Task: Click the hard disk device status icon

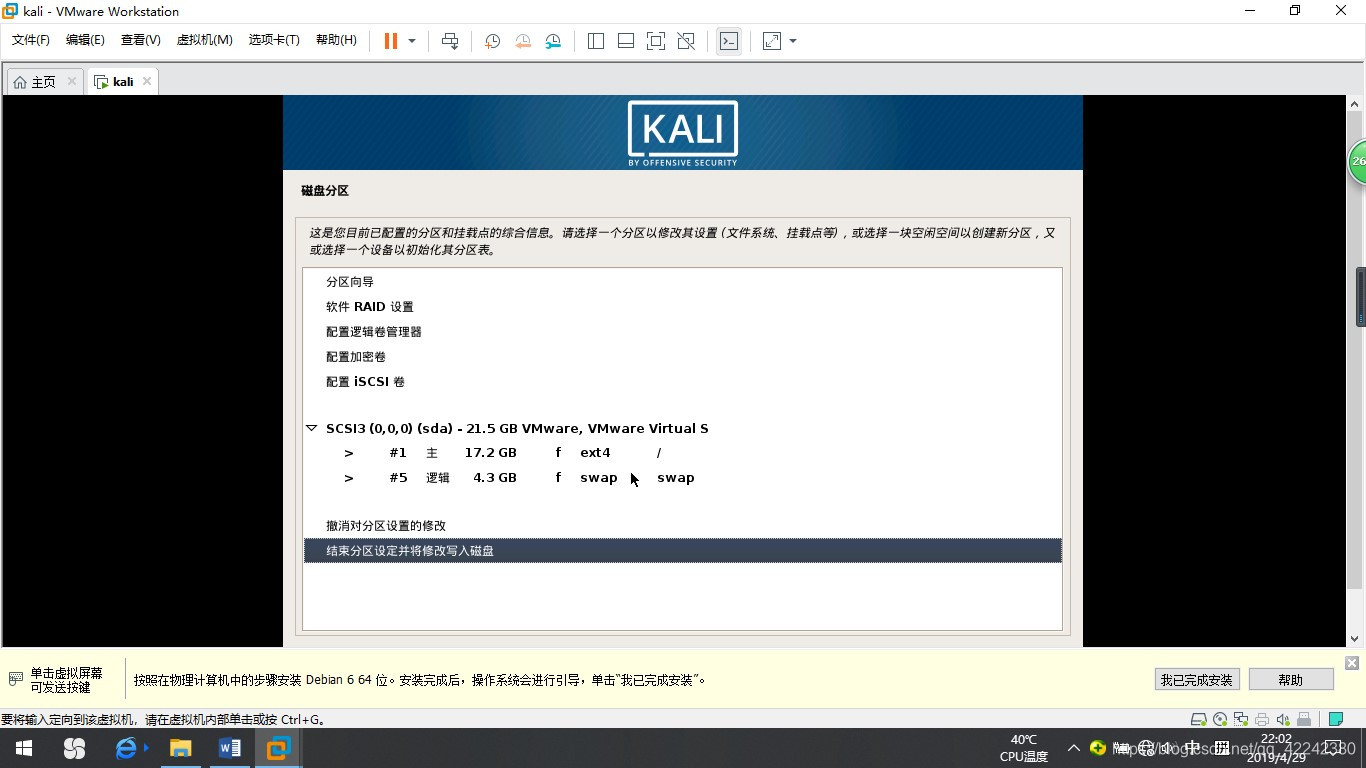Action: click(x=1198, y=719)
